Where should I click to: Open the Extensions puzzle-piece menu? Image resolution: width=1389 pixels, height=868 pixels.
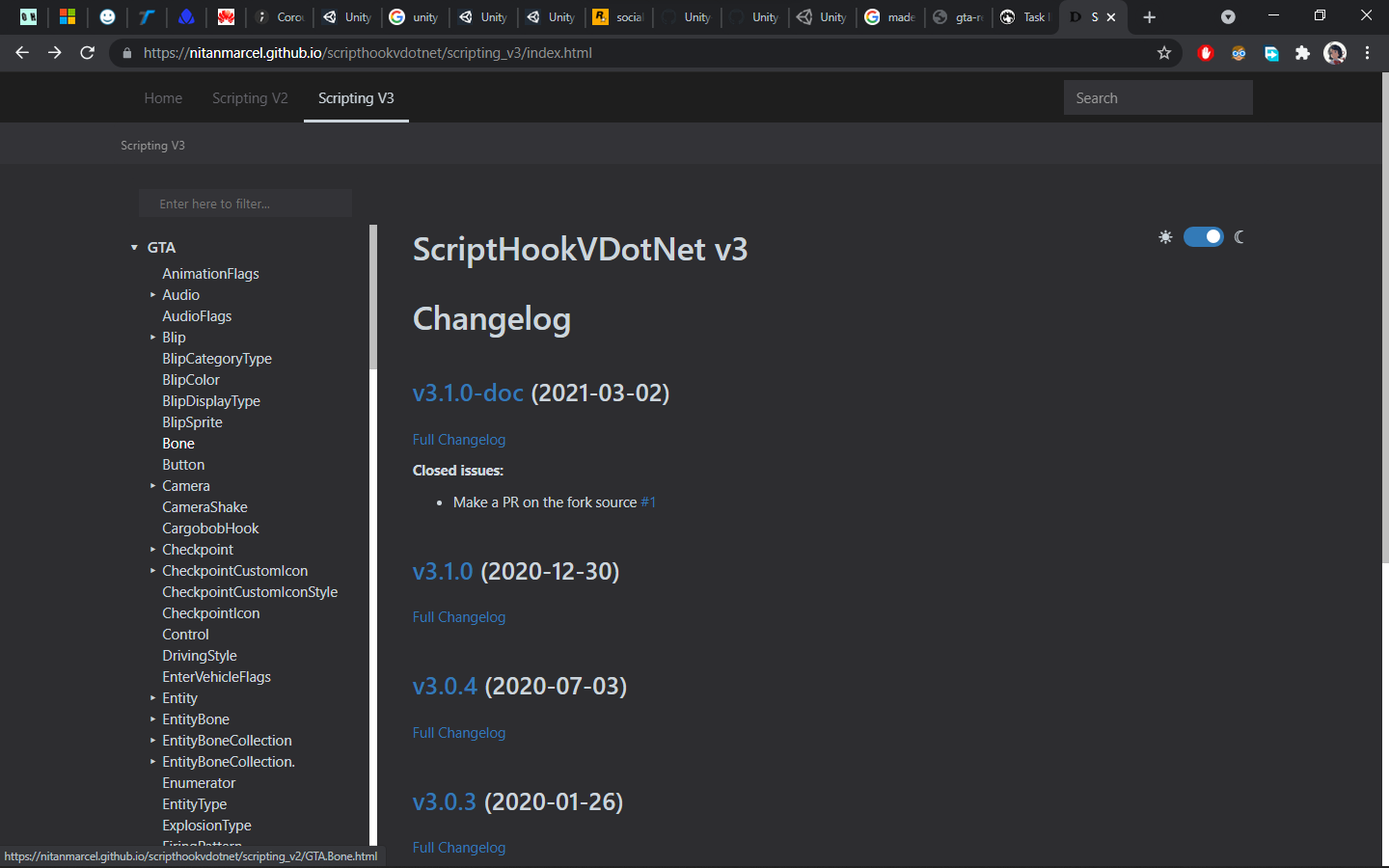(1303, 53)
